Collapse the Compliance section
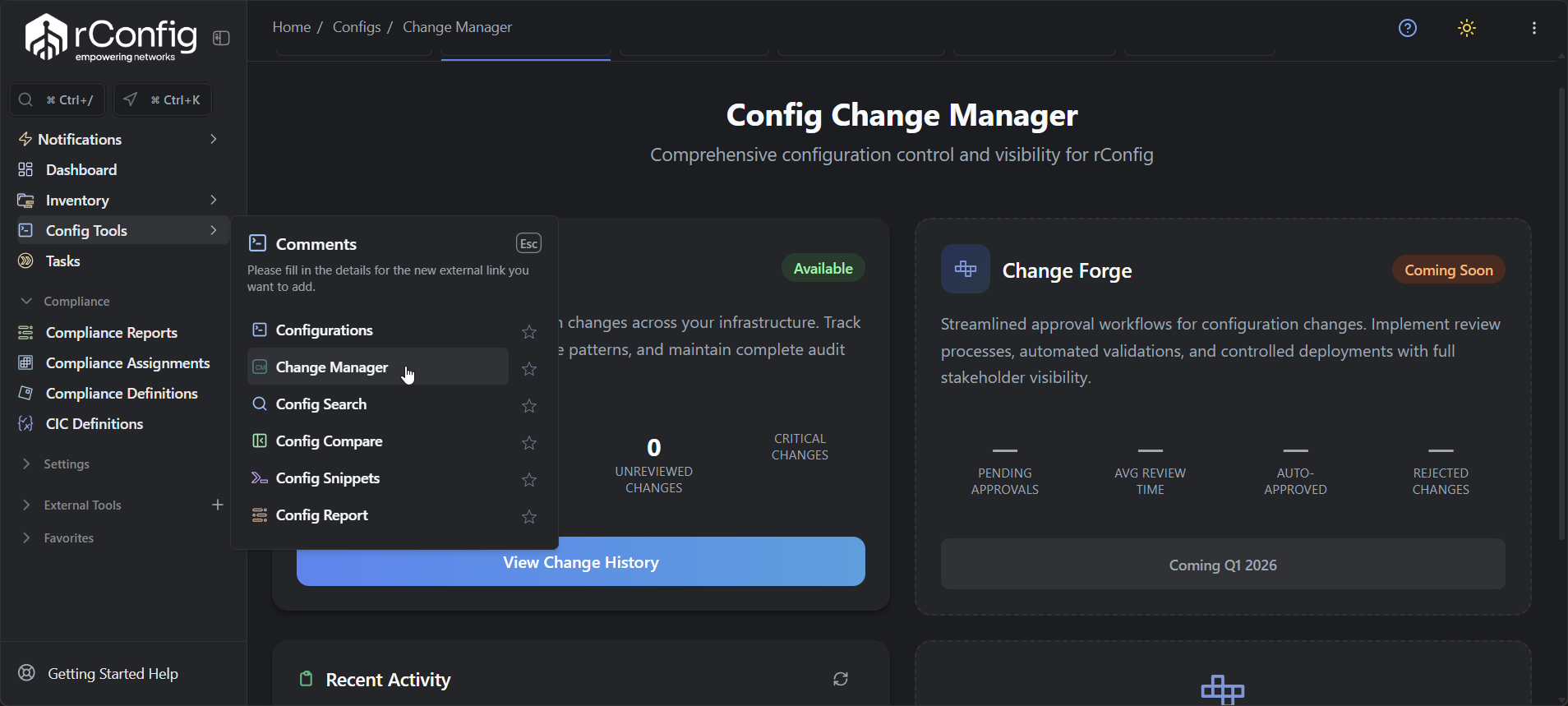The image size is (1568, 706). (26, 301)
